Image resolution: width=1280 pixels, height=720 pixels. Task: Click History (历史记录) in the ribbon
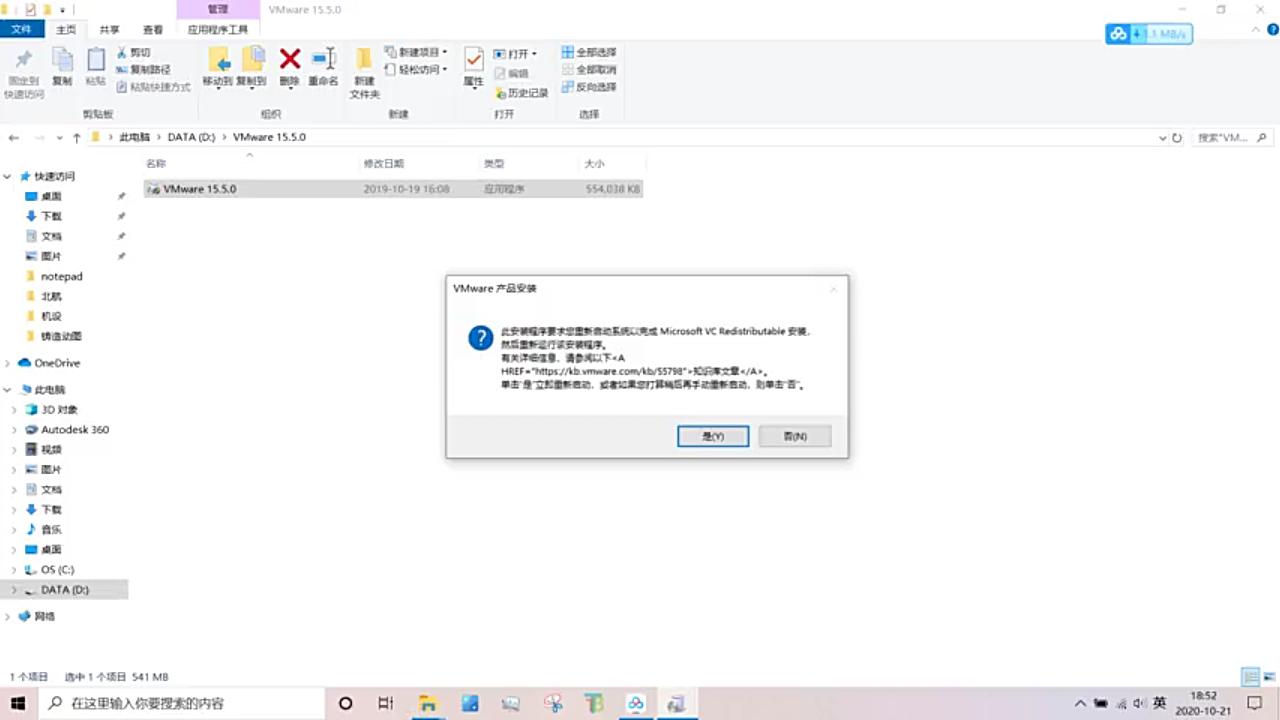(521, 92)
